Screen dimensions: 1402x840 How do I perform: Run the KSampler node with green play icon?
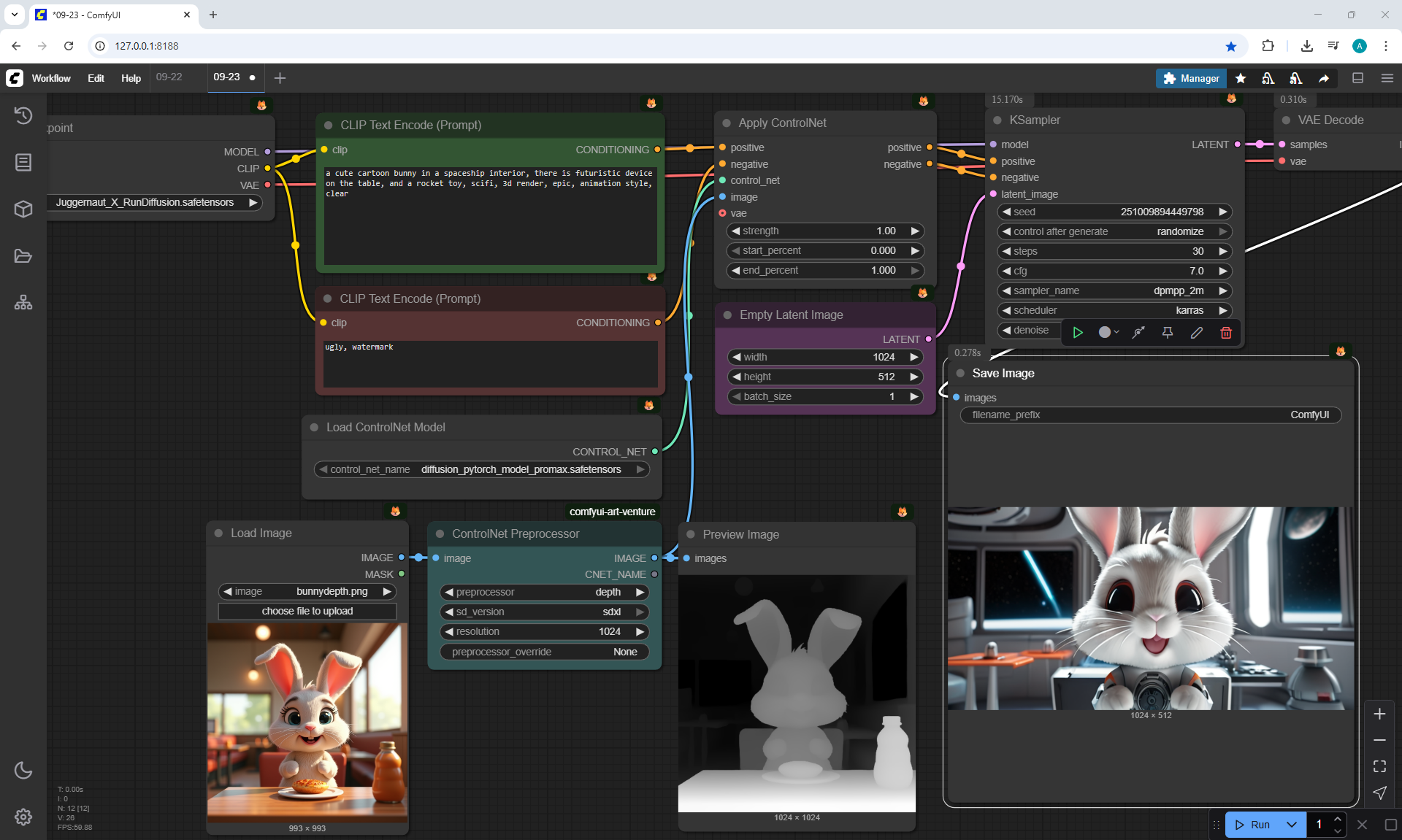(x=1078, y=333)
